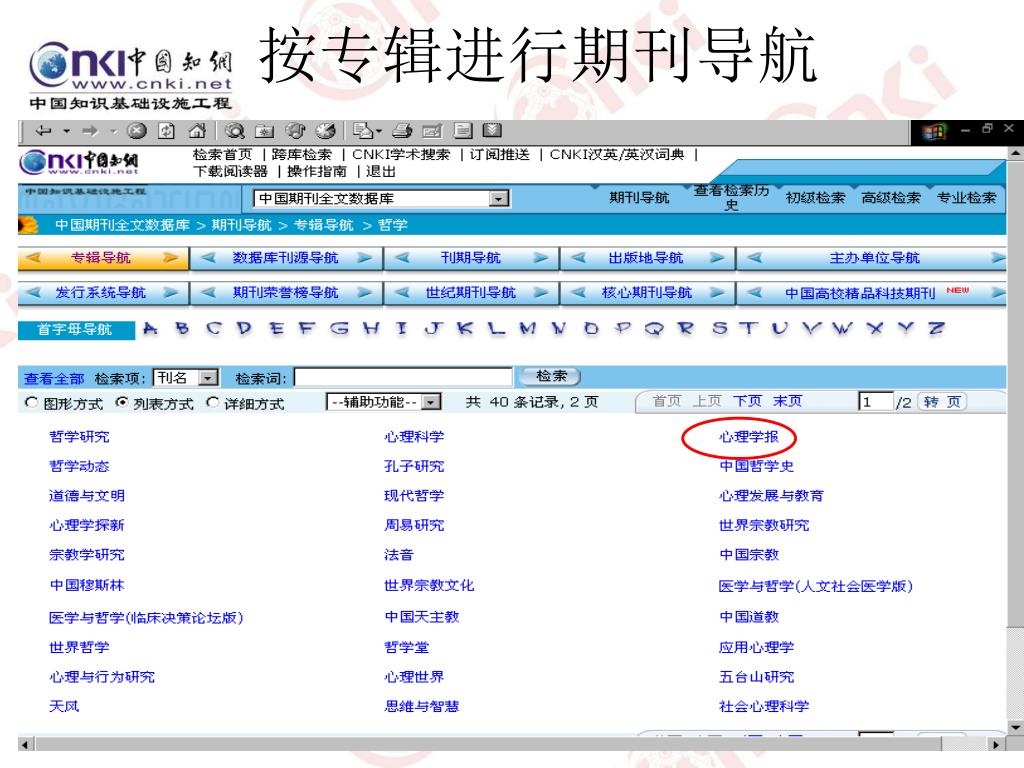Open 中国高校精品科技期刊 tab
1024x768 pixels.
(874, 293)
